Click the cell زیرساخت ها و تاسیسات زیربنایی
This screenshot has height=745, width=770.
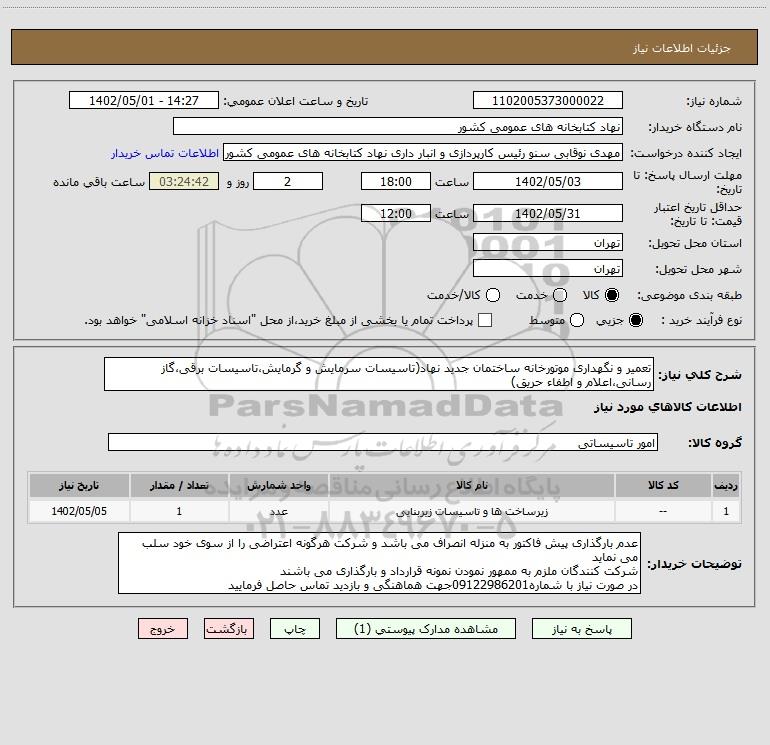471,511
